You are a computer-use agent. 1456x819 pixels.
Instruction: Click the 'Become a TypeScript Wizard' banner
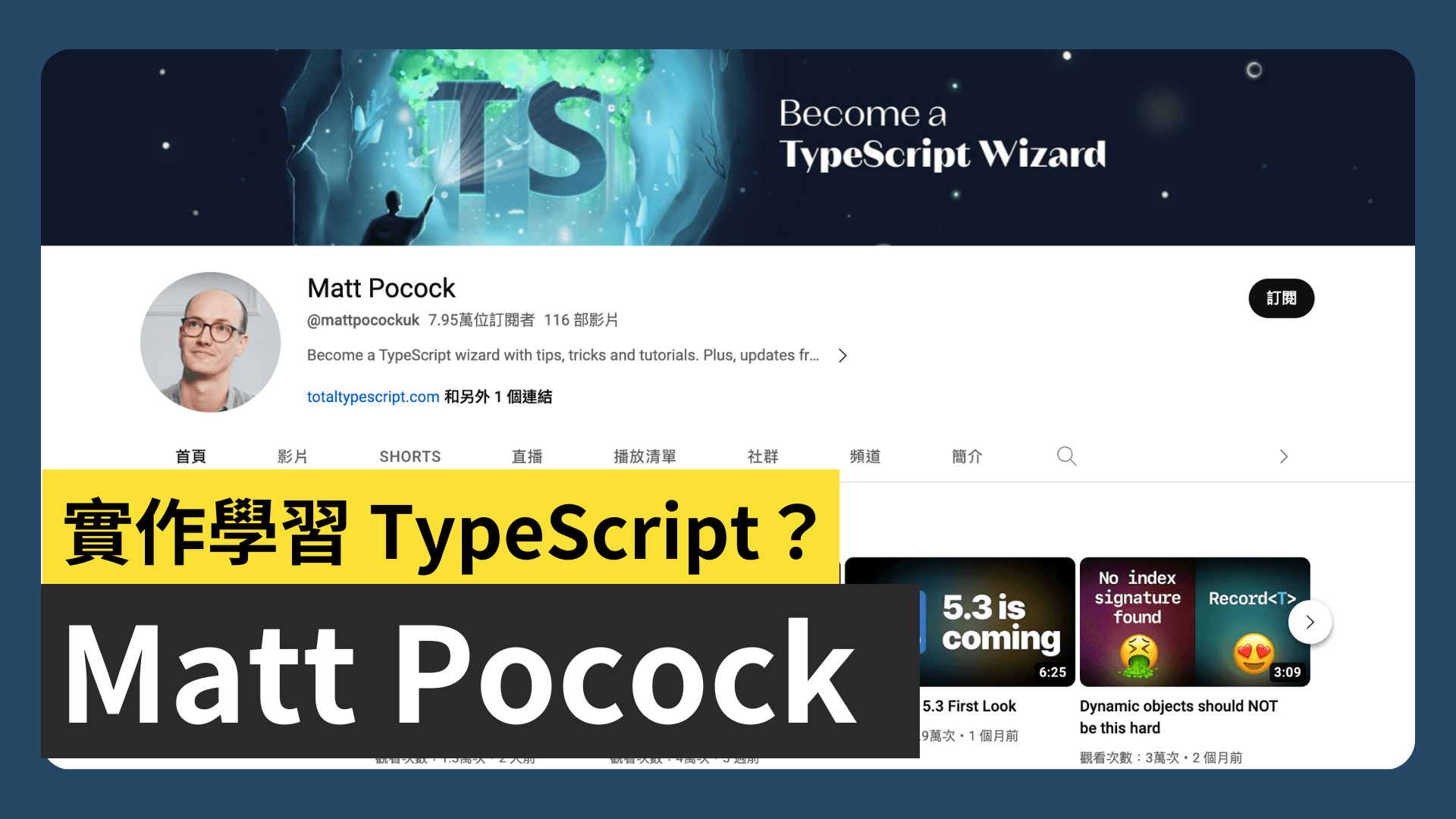[x=728, y=148]
